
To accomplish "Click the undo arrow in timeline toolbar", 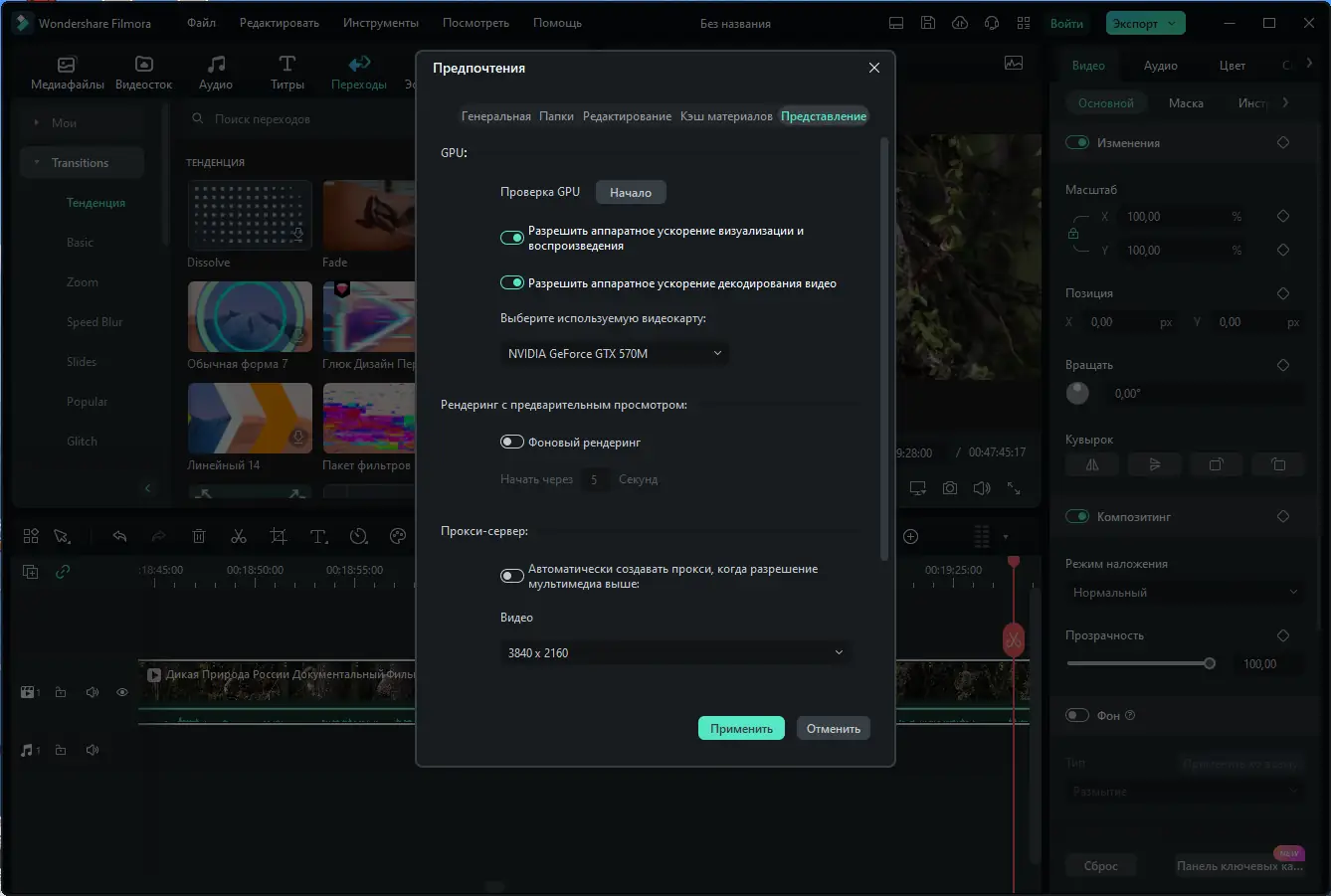I will (x=119, y=537).
